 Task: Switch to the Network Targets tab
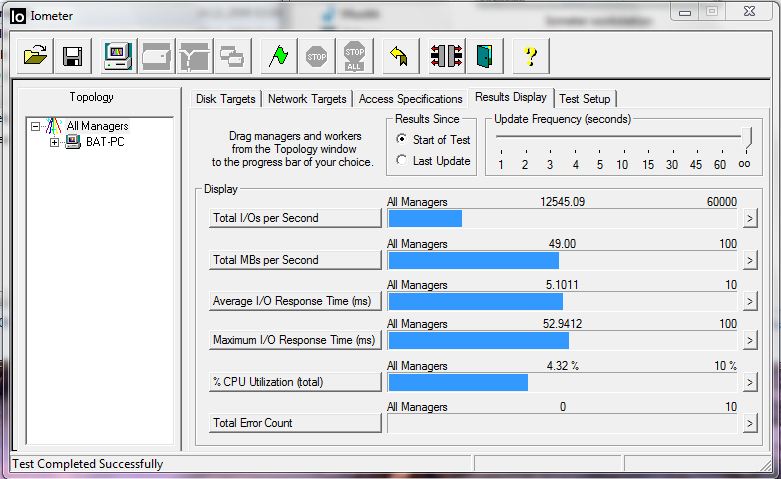(307, 99)
